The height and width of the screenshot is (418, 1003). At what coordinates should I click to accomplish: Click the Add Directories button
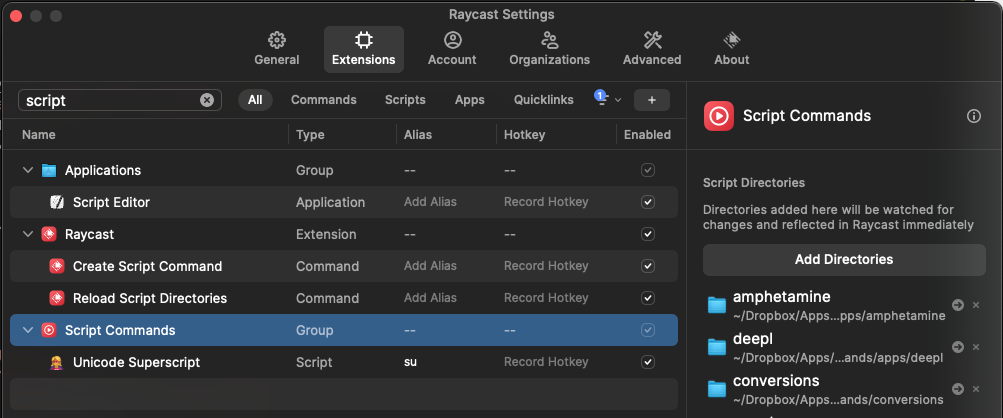(844, 259)
